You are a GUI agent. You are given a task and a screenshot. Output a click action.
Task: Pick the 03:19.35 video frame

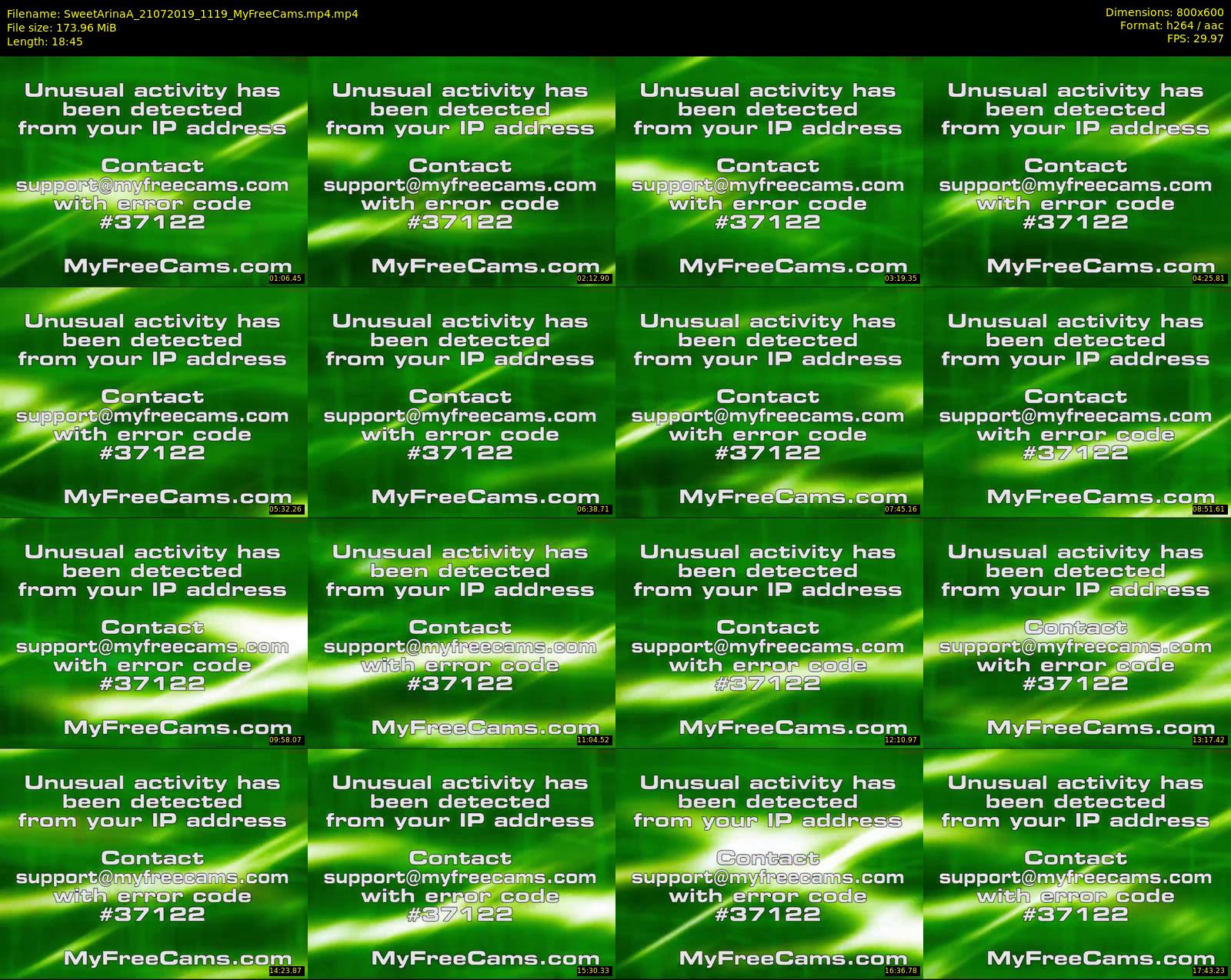pos(769,171)
